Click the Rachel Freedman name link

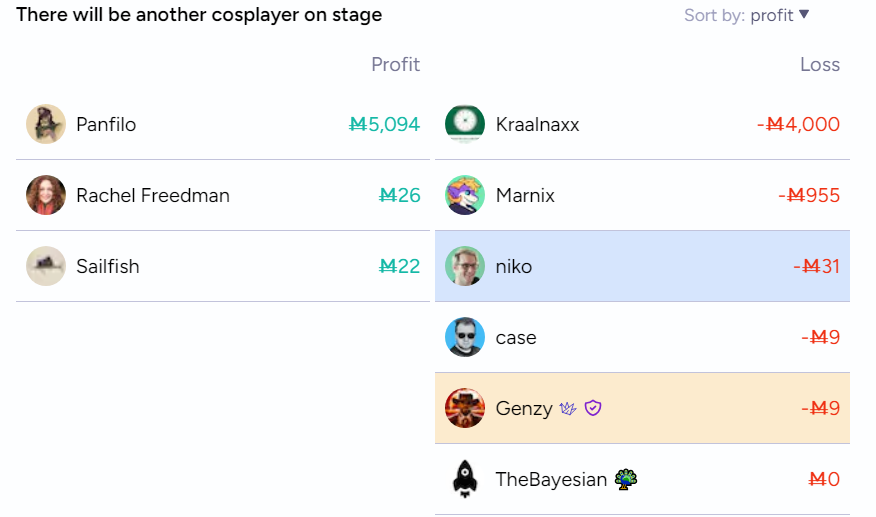(153, 195)
